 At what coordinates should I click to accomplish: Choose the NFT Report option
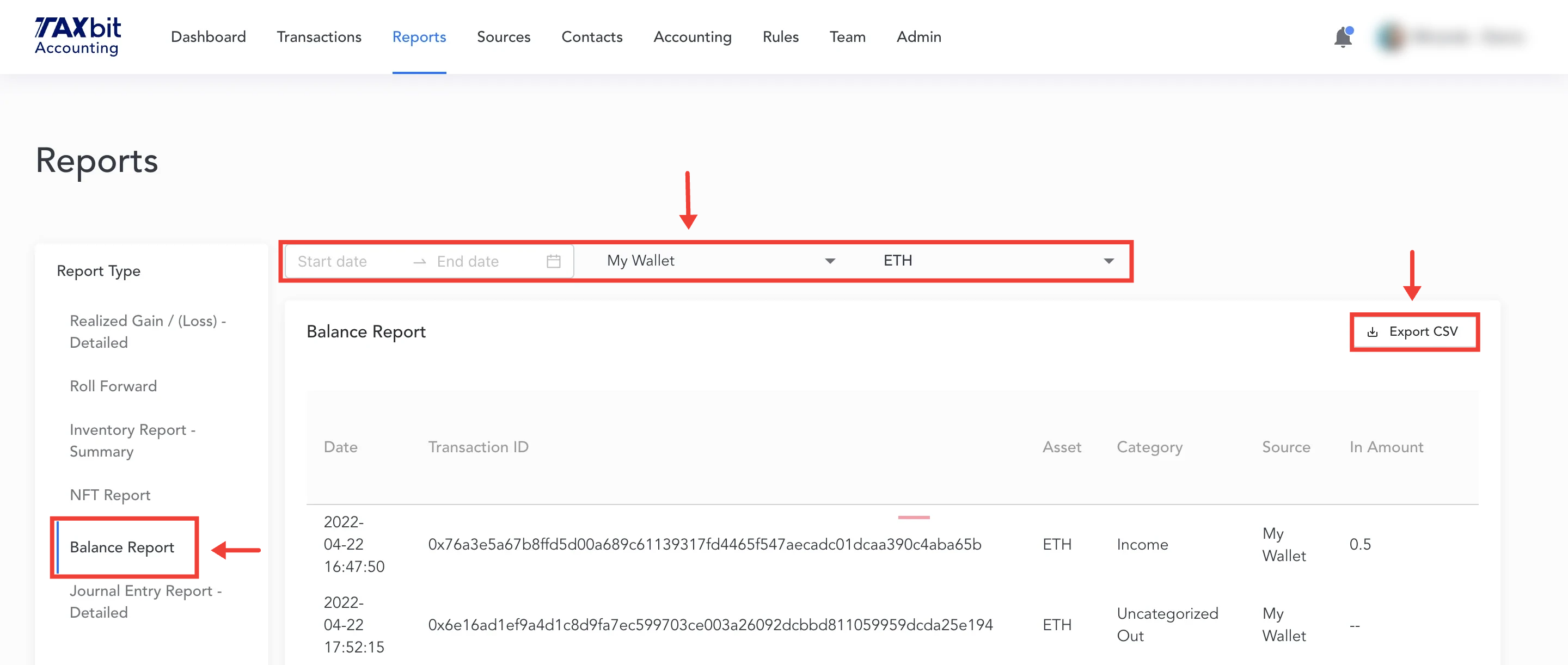click(109, 495)
